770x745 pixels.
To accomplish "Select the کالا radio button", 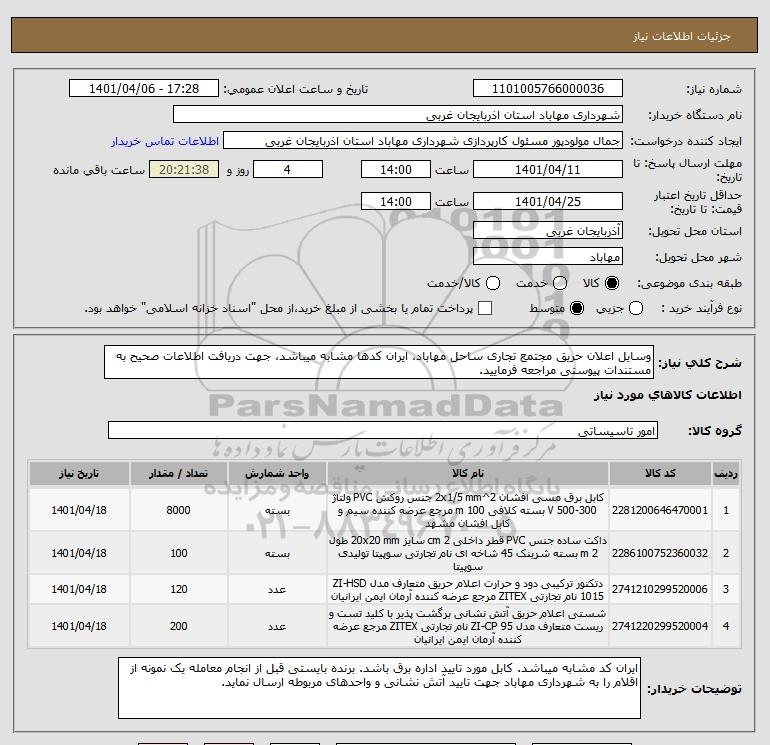I will click(612, 283).
